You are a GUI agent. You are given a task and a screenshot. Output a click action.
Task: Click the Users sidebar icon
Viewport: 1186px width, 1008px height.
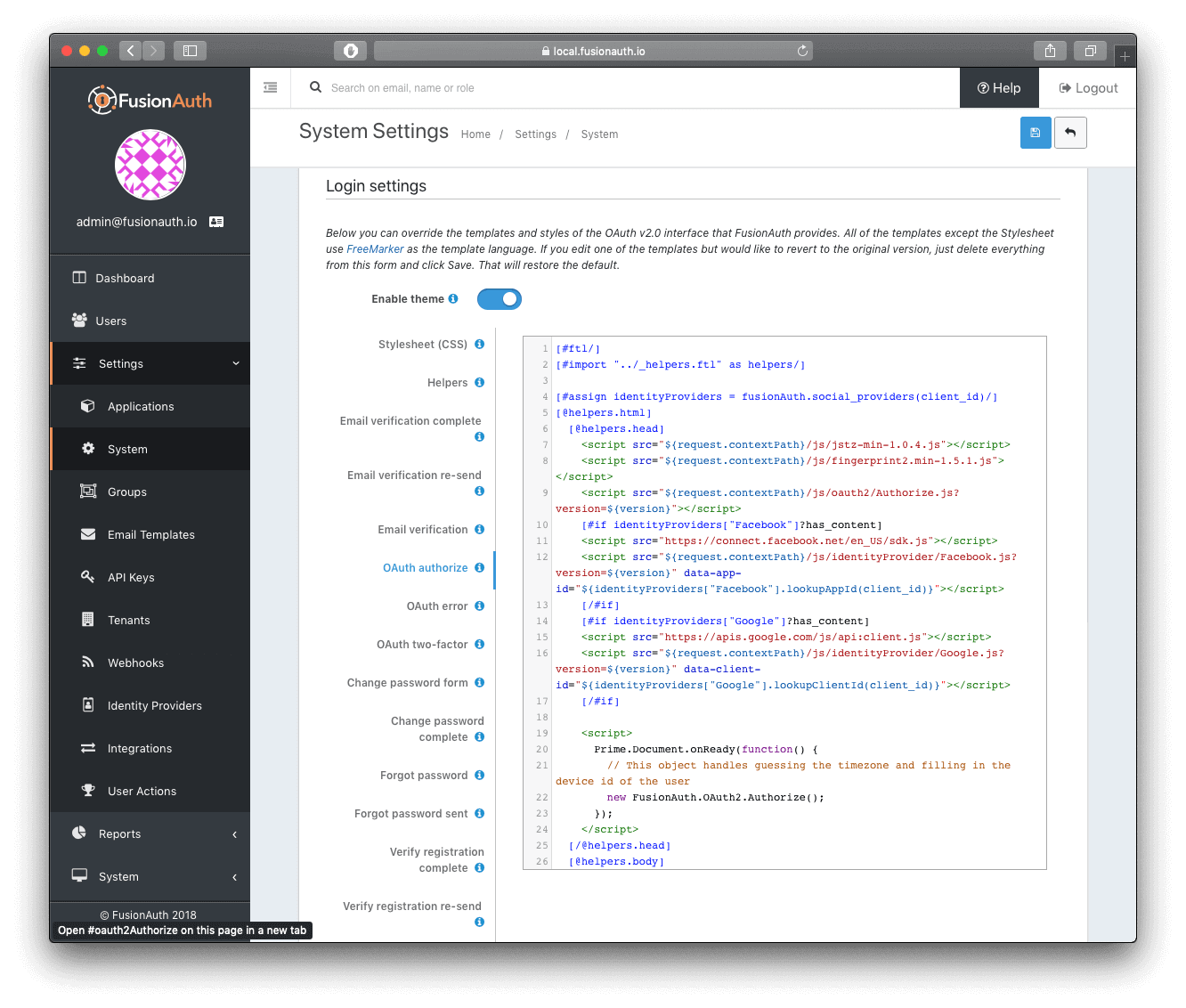[79, 321]
